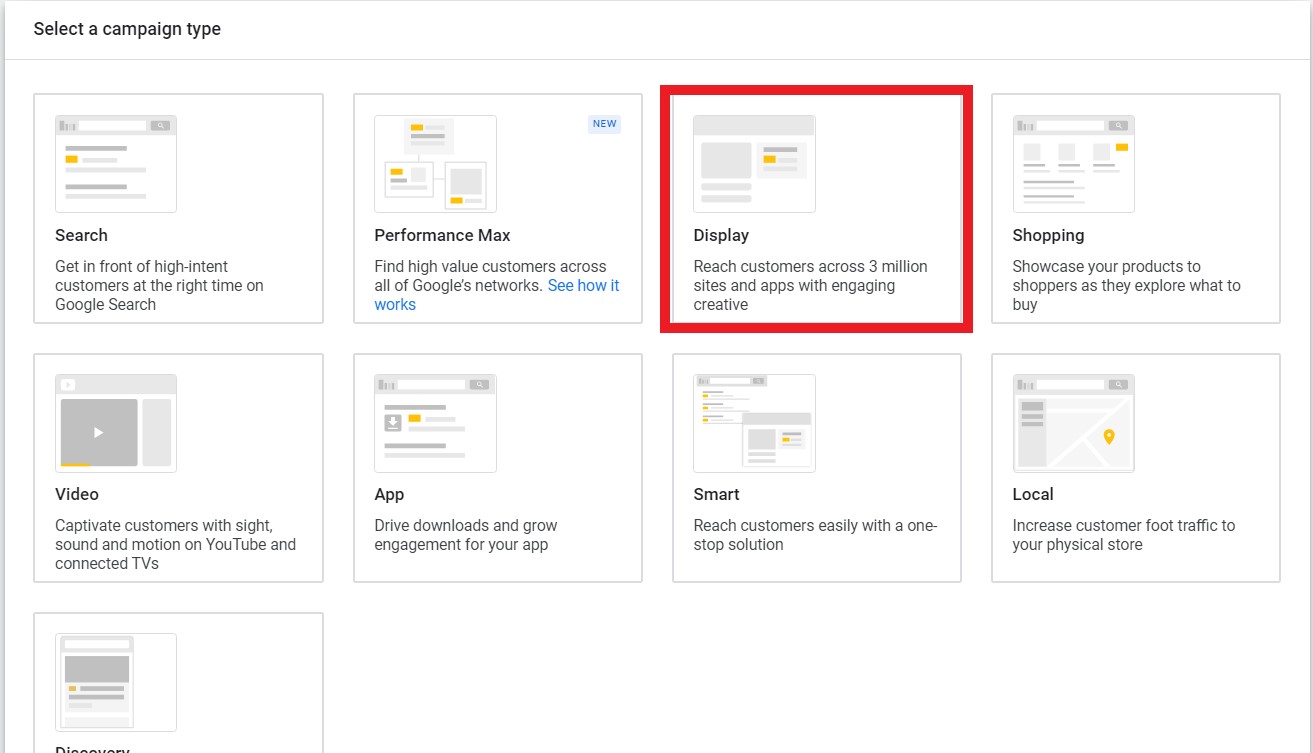Screen dimensions: 1313x753
Task: Click the App campaign download icon
Action: (435, 422)
